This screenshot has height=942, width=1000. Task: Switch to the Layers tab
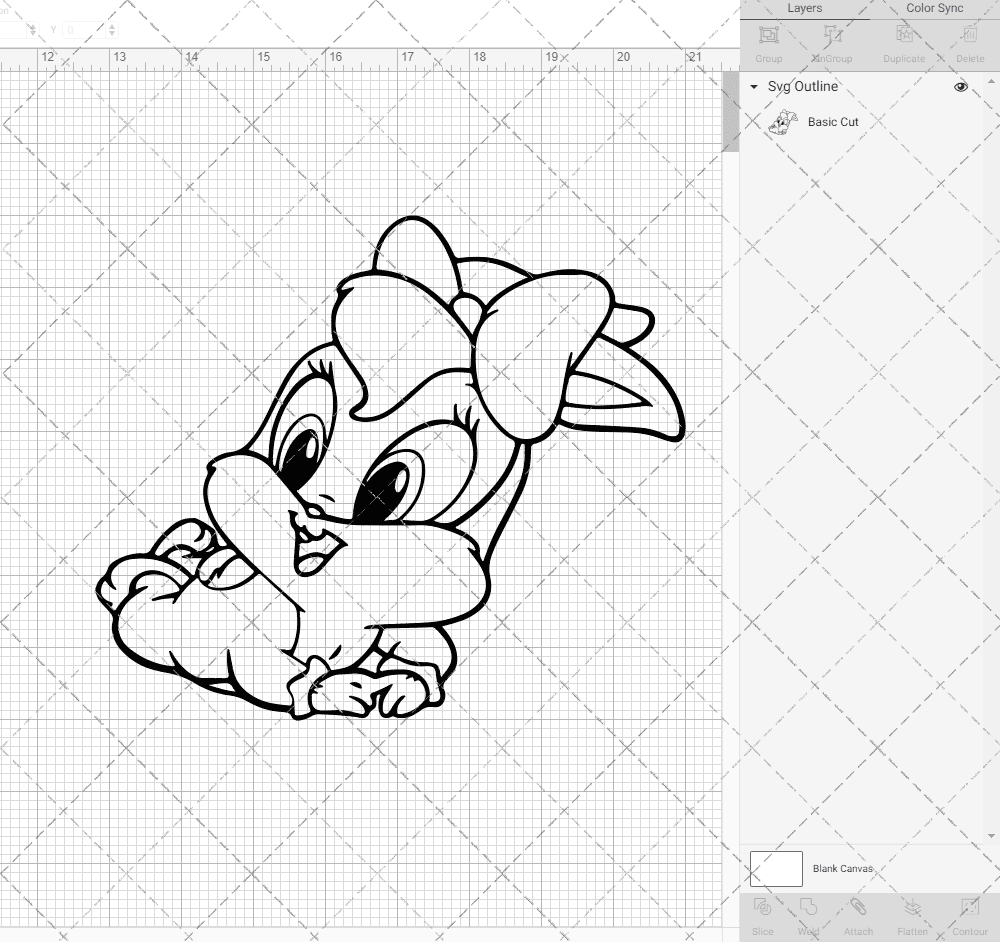pos(804,8)
